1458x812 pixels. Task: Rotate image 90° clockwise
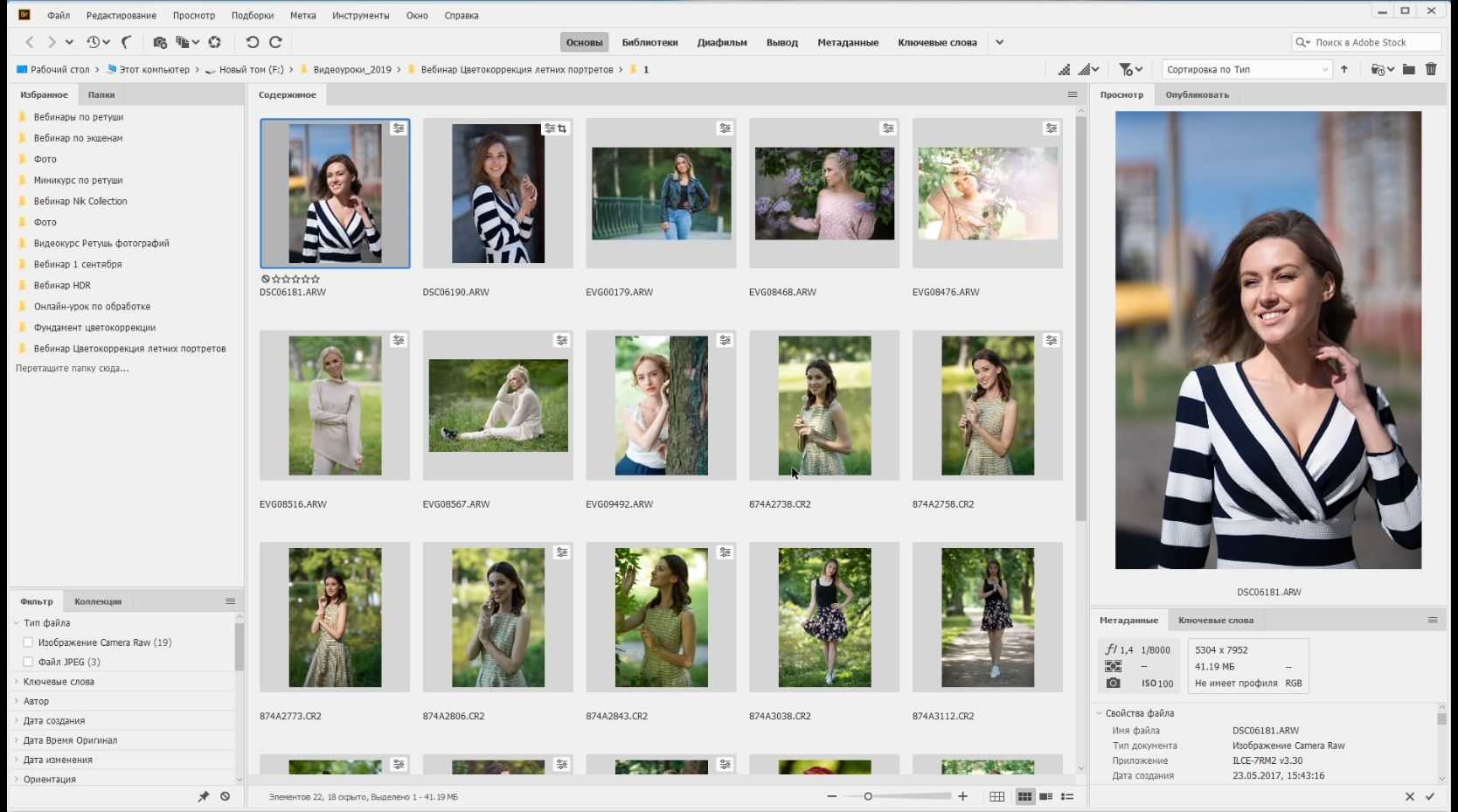pos(275,42)
